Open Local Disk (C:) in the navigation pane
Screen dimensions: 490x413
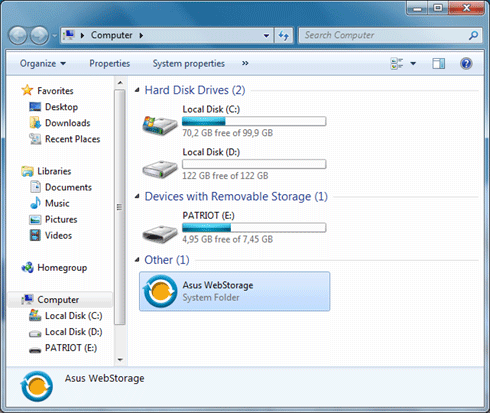[x=74, y=315]
